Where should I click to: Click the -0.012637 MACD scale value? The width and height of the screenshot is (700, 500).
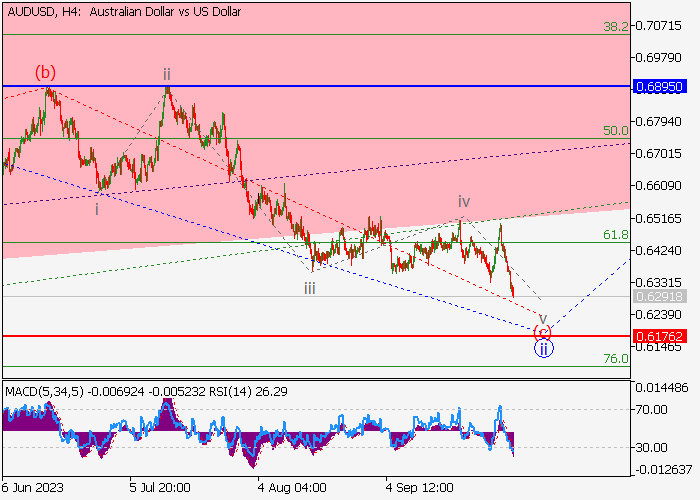tap(663, 470)
